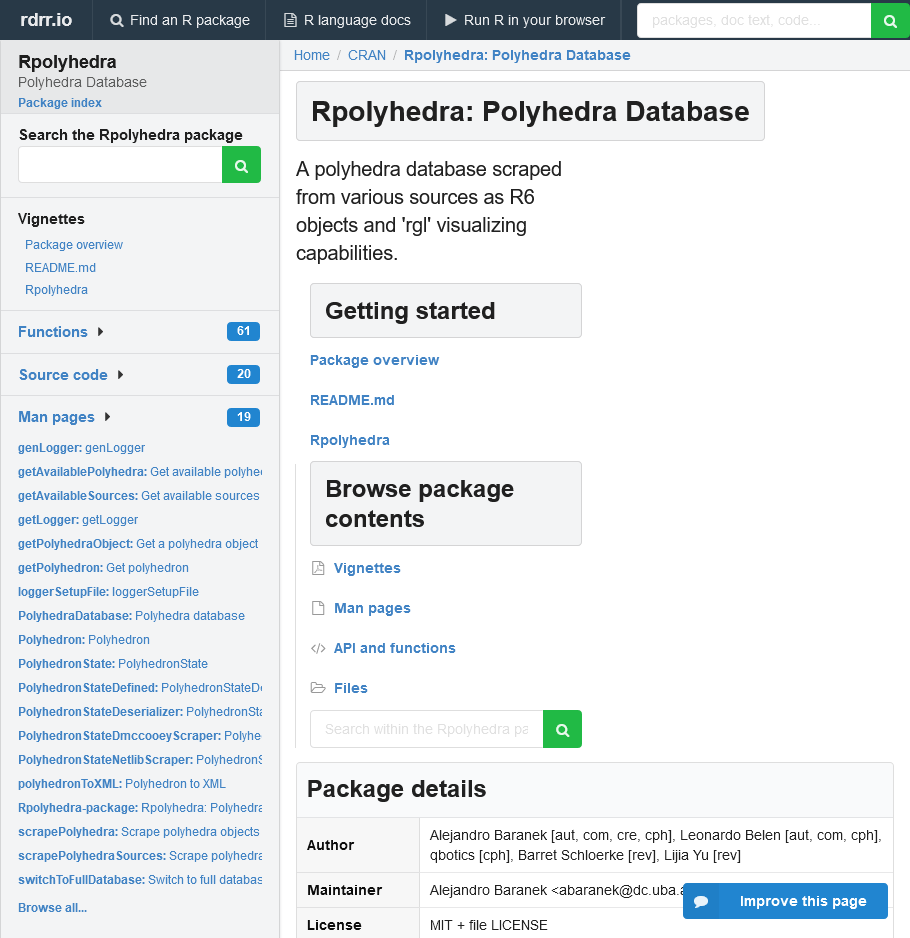Open the Vignettes link in Browse package contents
Image resolution: width=910 pixels, height=938 pixels.
[367, 568]
